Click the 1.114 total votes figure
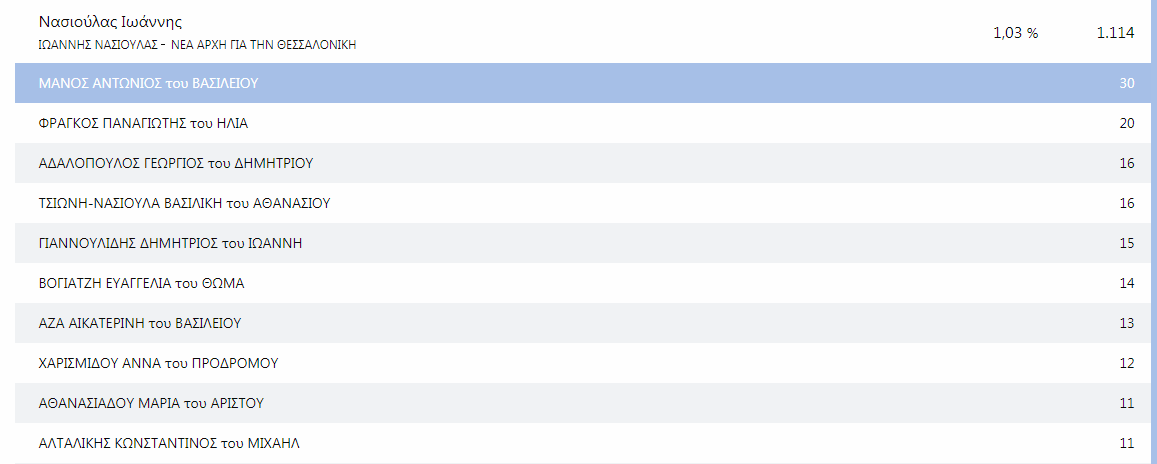Screen dimensions: 1157x464 (1115, 33)
